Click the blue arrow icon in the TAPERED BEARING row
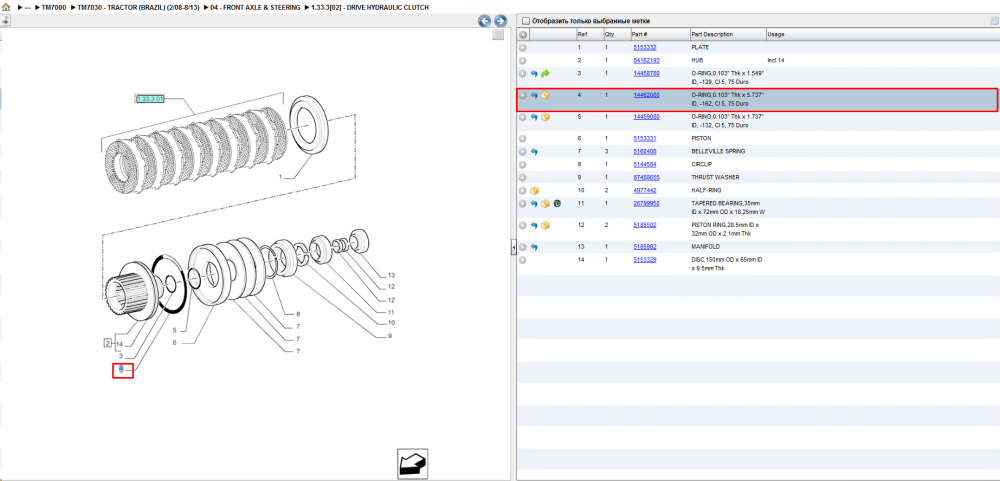The height and width of the screenshot is (481, 1000). click(534, 204)
